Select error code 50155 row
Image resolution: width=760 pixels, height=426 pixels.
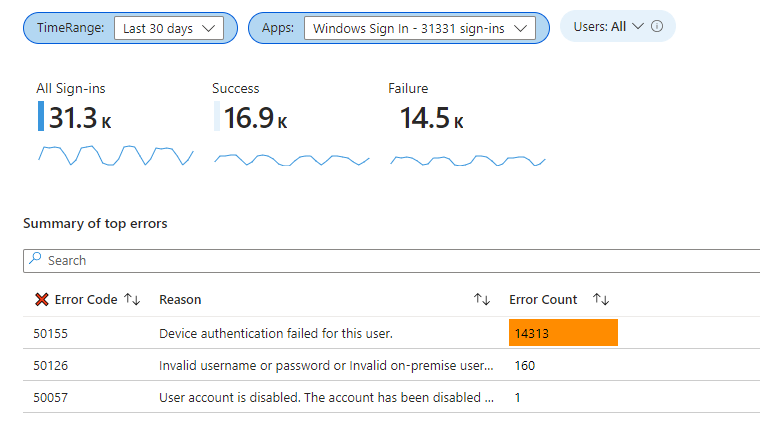[391, 333]
